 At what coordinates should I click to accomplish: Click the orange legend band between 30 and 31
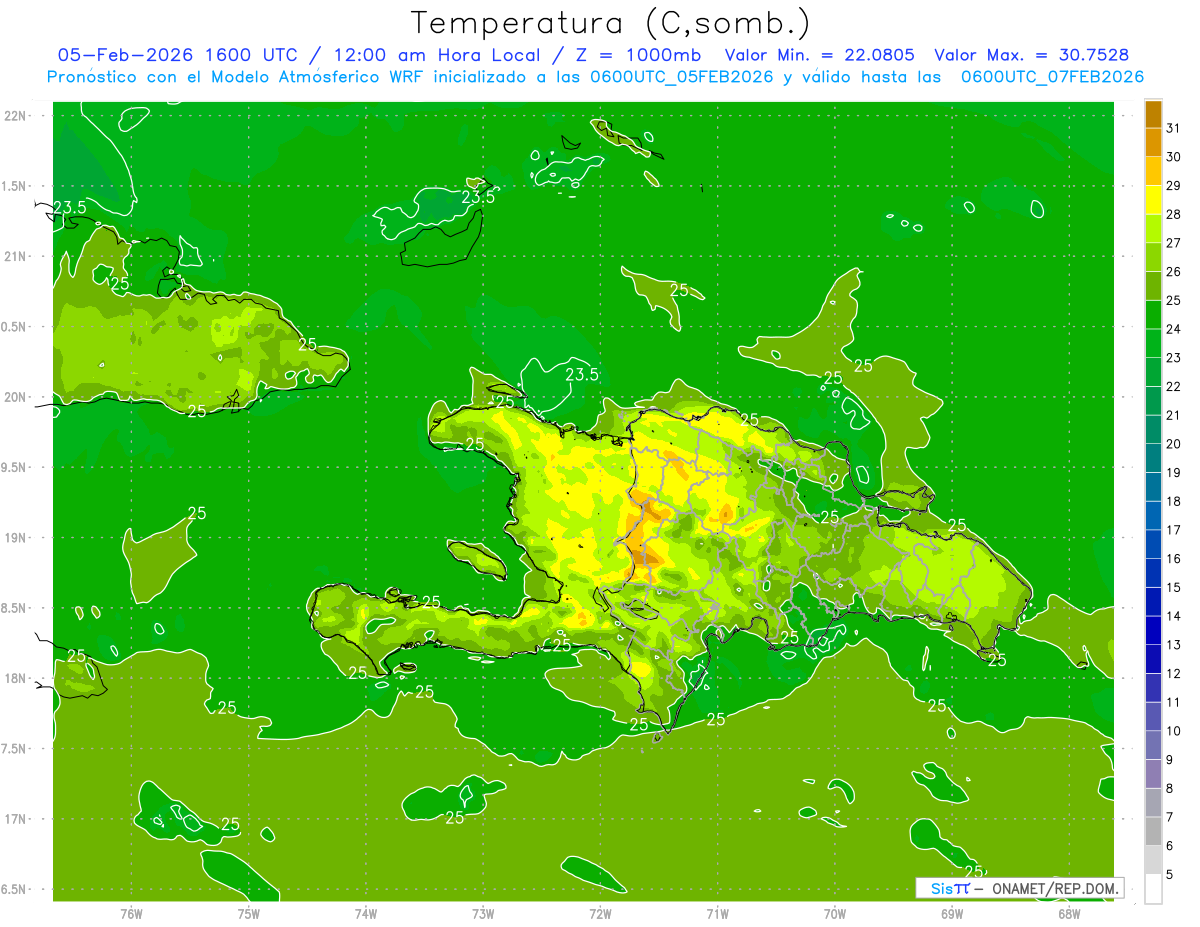(1153, 142)
